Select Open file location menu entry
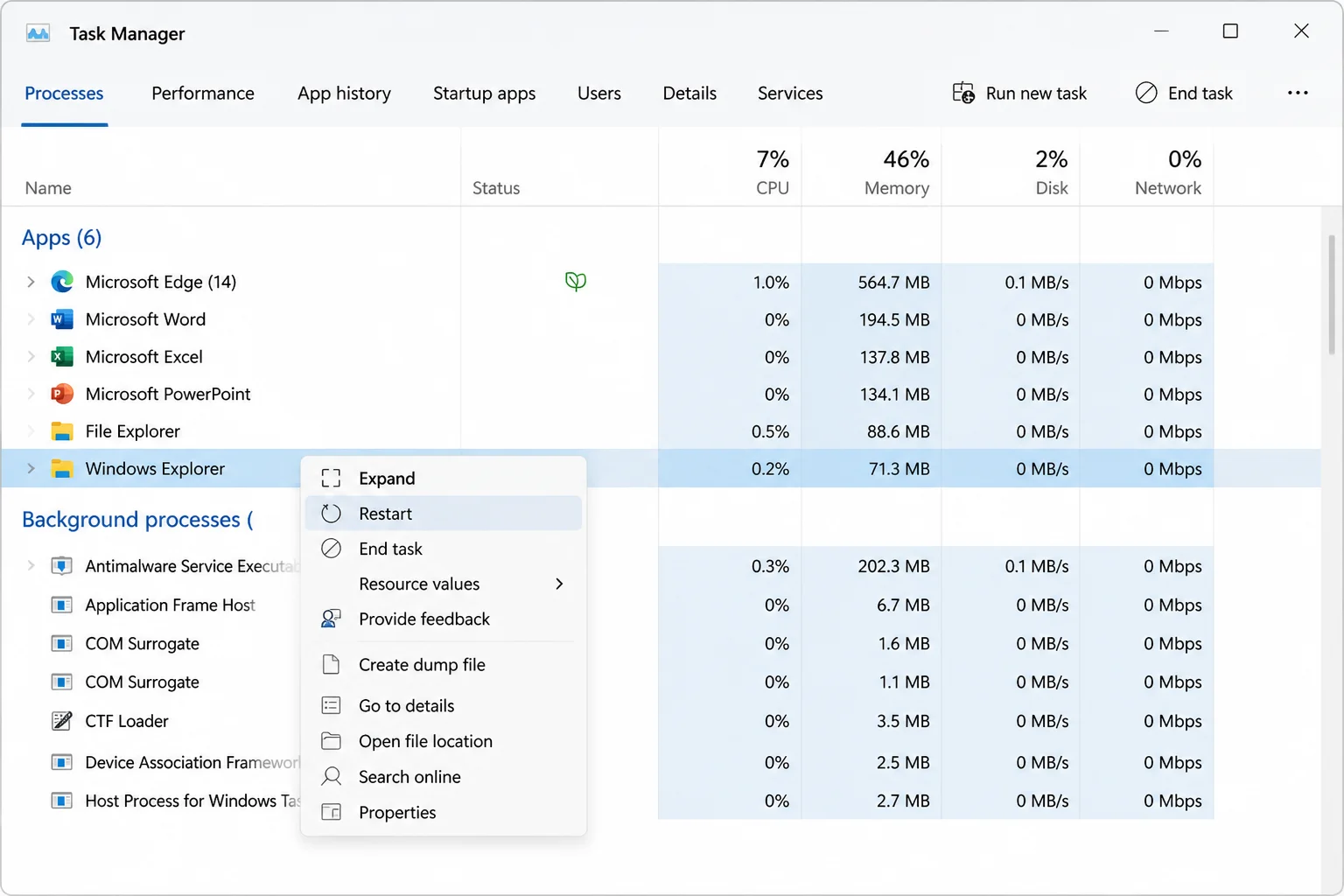This screenshot has height=896, width=1344. tap(444, 741)
